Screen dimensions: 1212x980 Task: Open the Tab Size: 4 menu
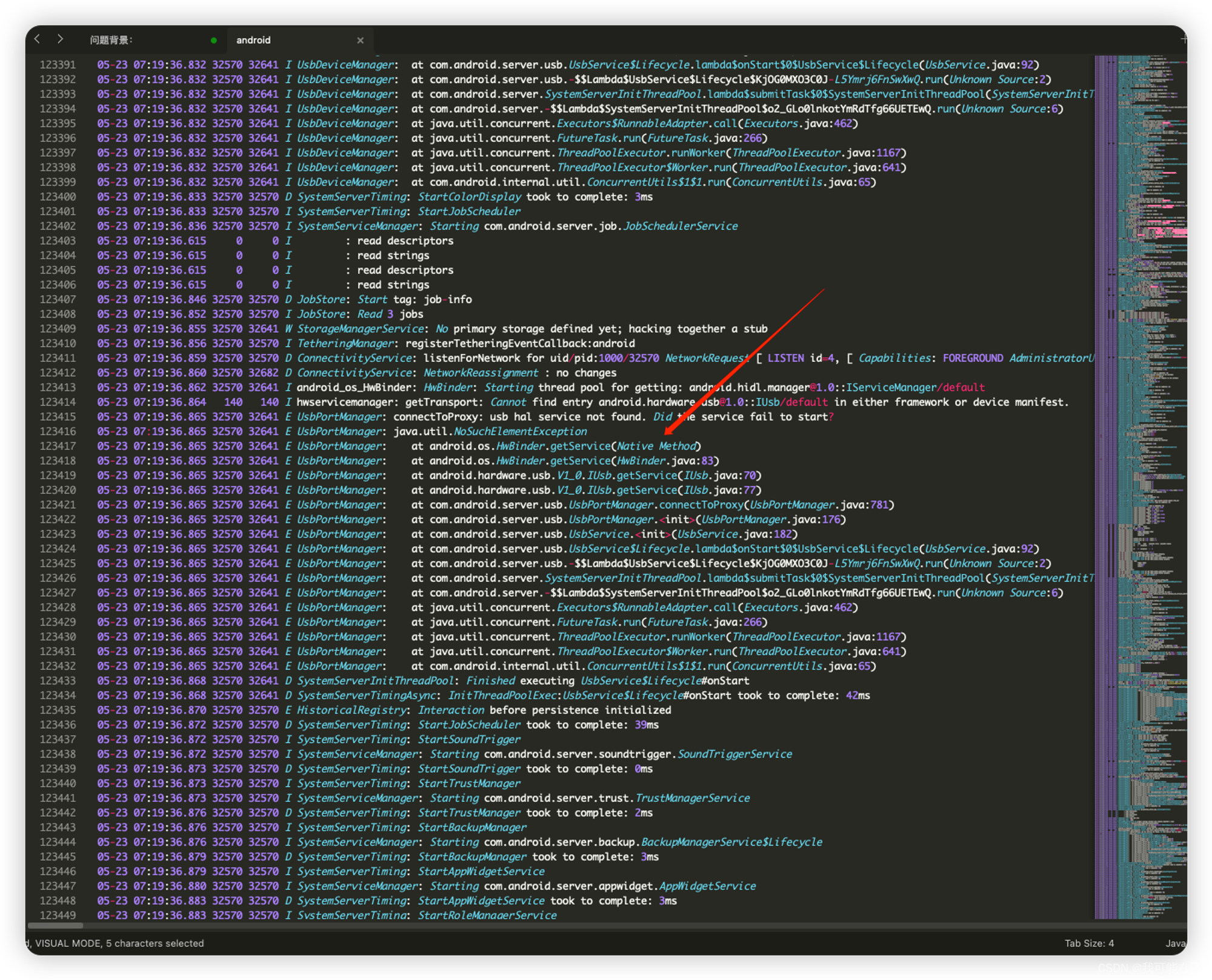pos(1089,943)
